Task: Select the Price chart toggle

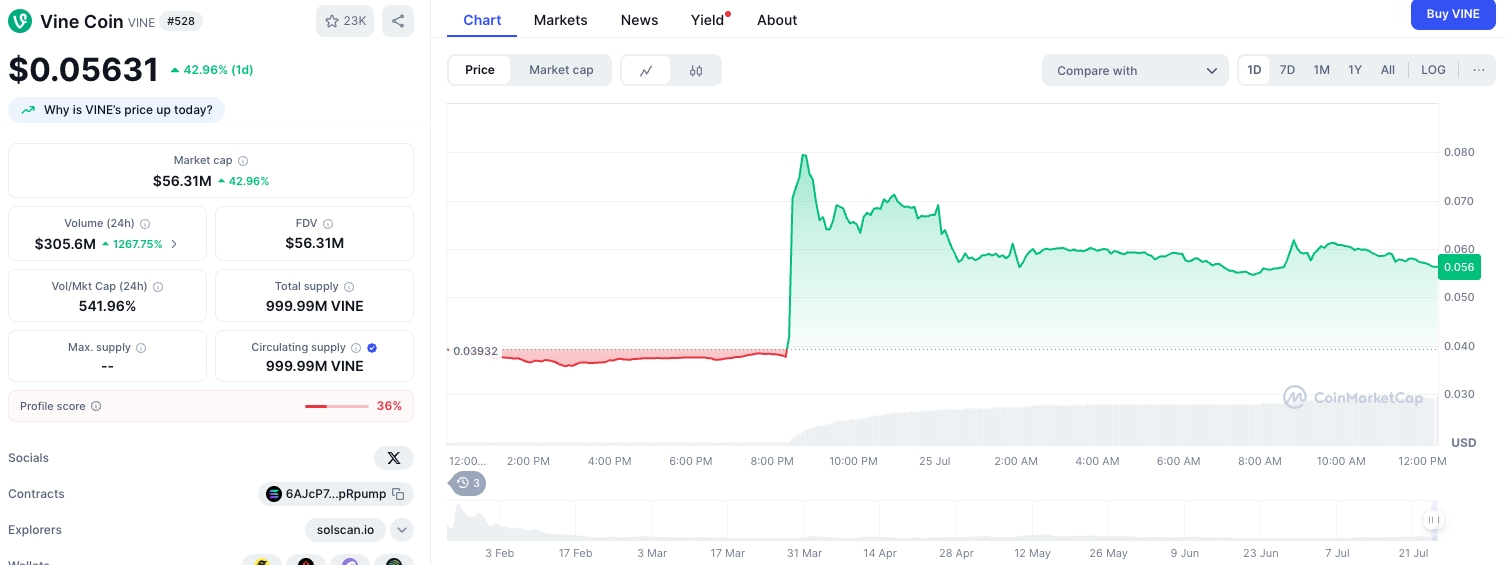Action: click(480, 70)
